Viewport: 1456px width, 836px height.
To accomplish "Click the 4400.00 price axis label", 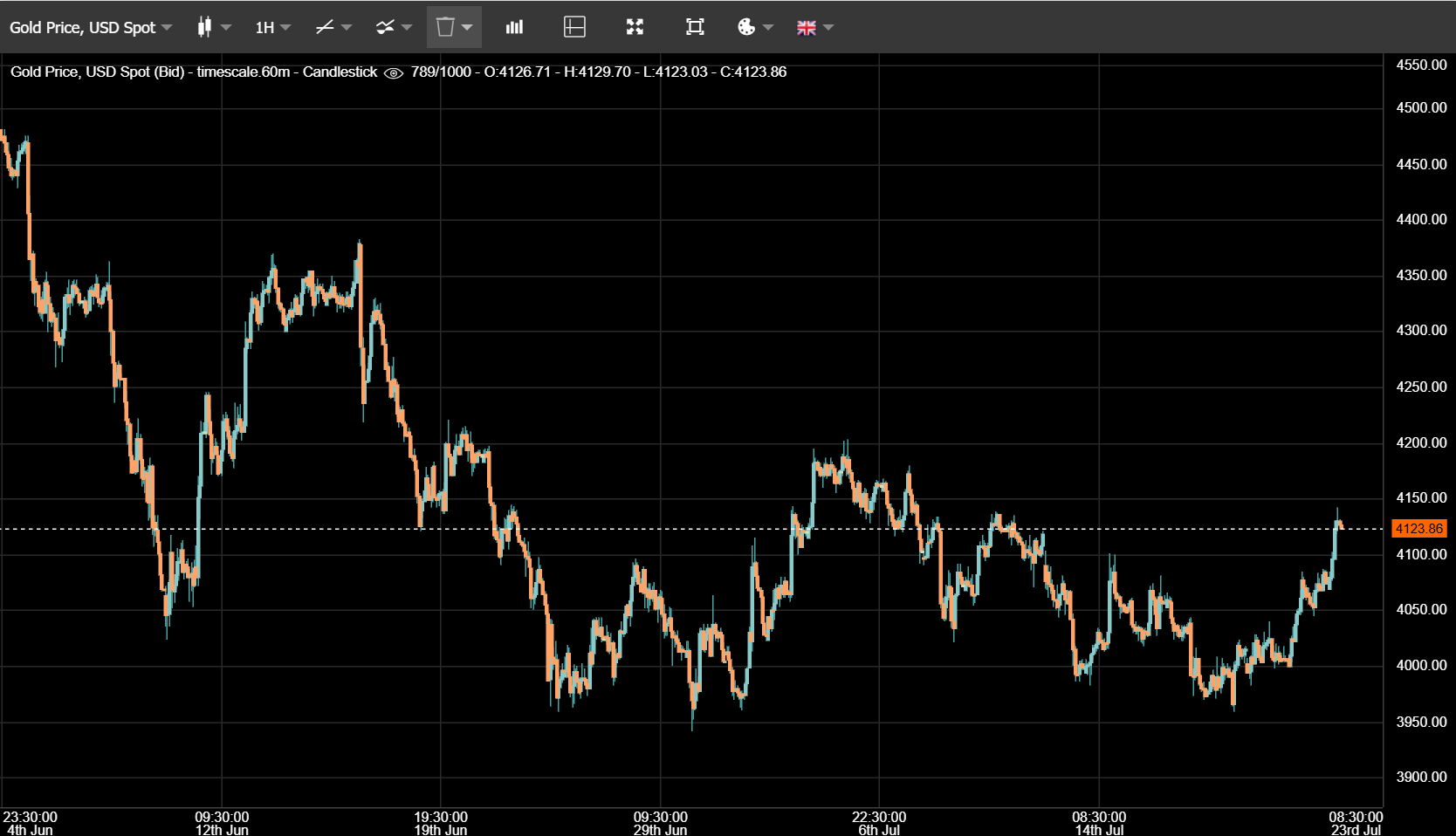I will tap(1421, 219).
